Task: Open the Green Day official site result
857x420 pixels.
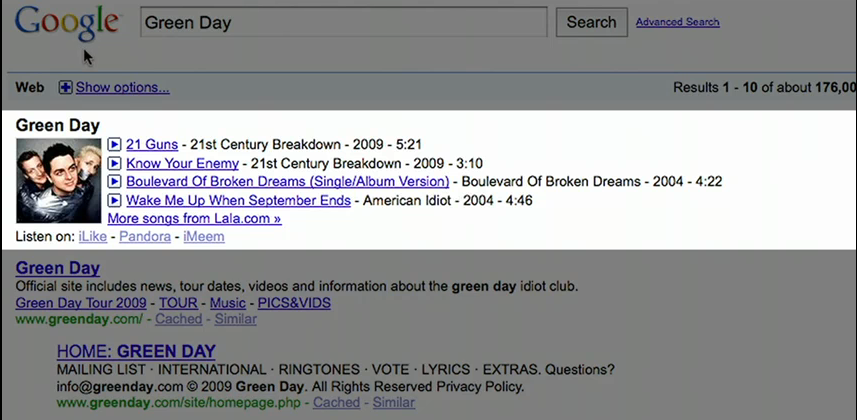Action: point(58,268)
